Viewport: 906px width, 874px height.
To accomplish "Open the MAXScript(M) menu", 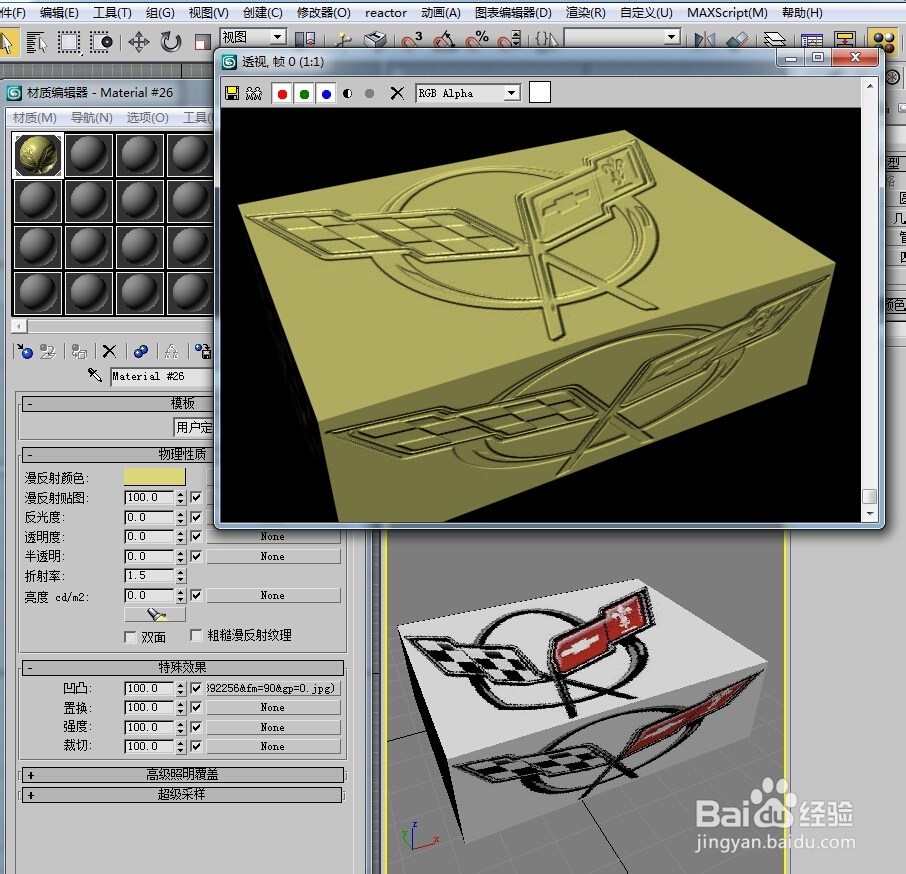I will pyautogui.click(x=727, y=12).
